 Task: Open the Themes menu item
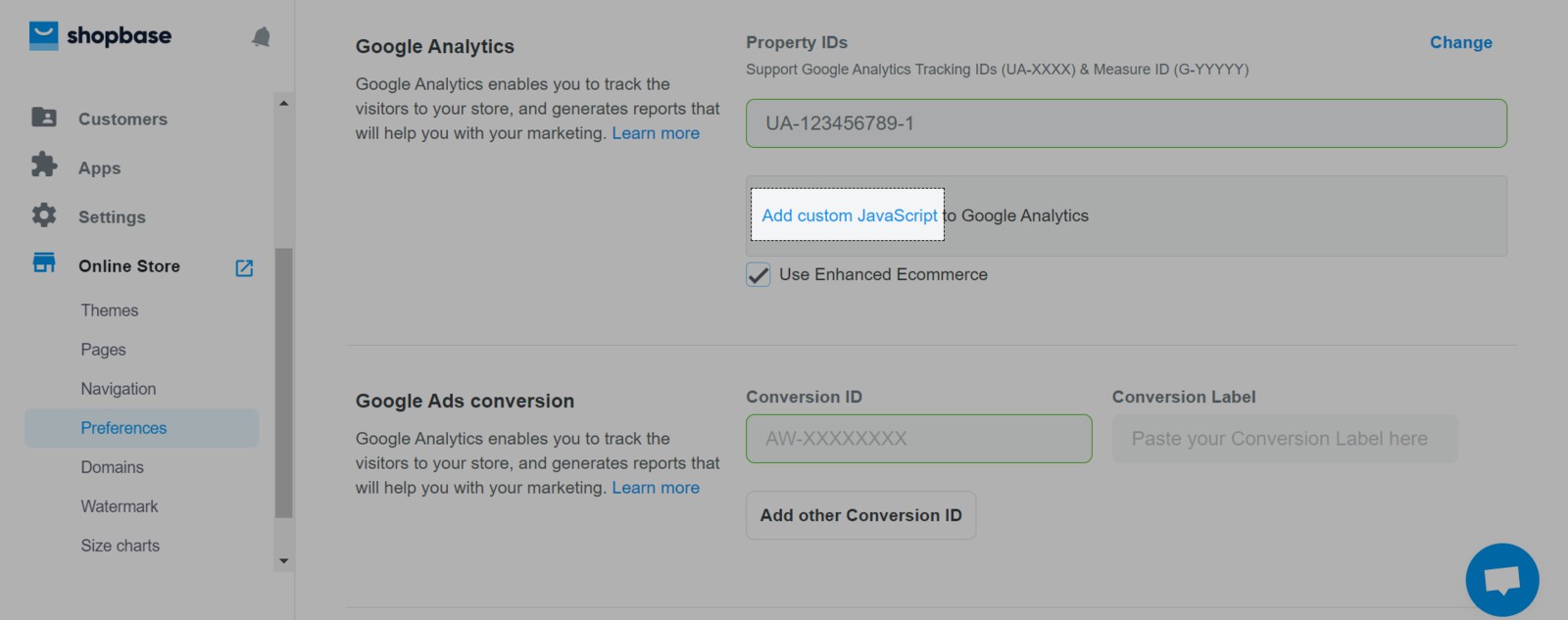110,310
